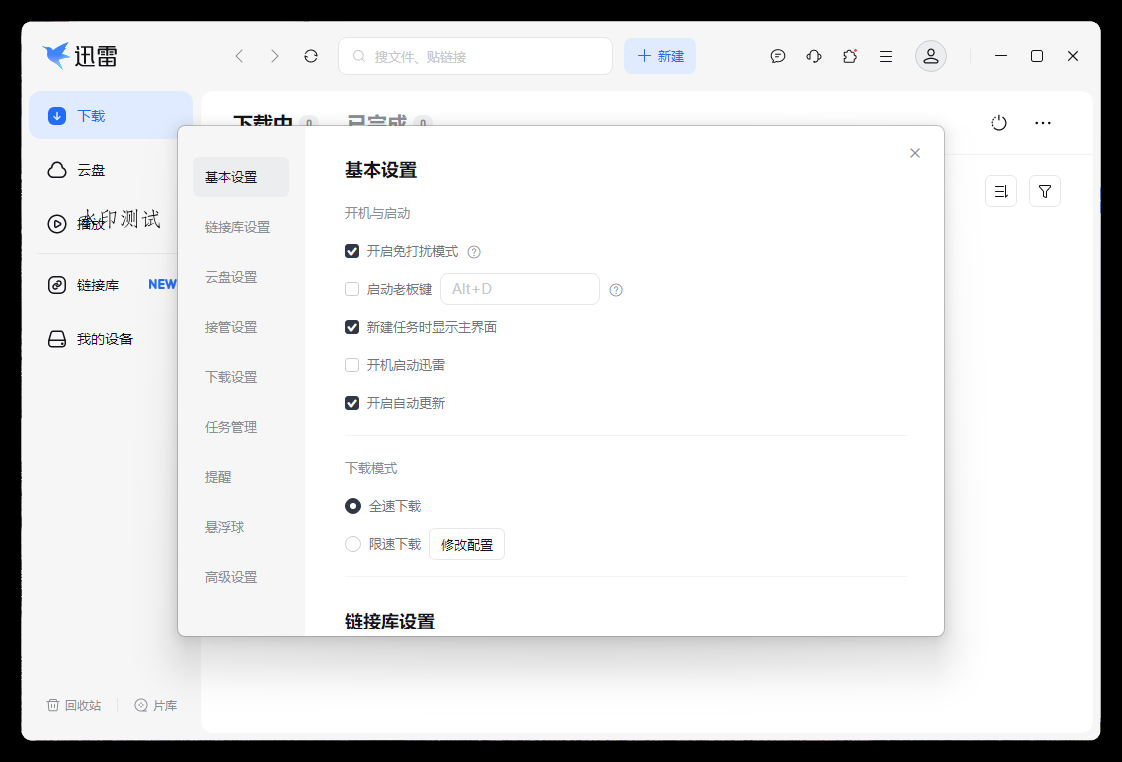
Task: Click the user avatar icon
Action: point(930,56)
